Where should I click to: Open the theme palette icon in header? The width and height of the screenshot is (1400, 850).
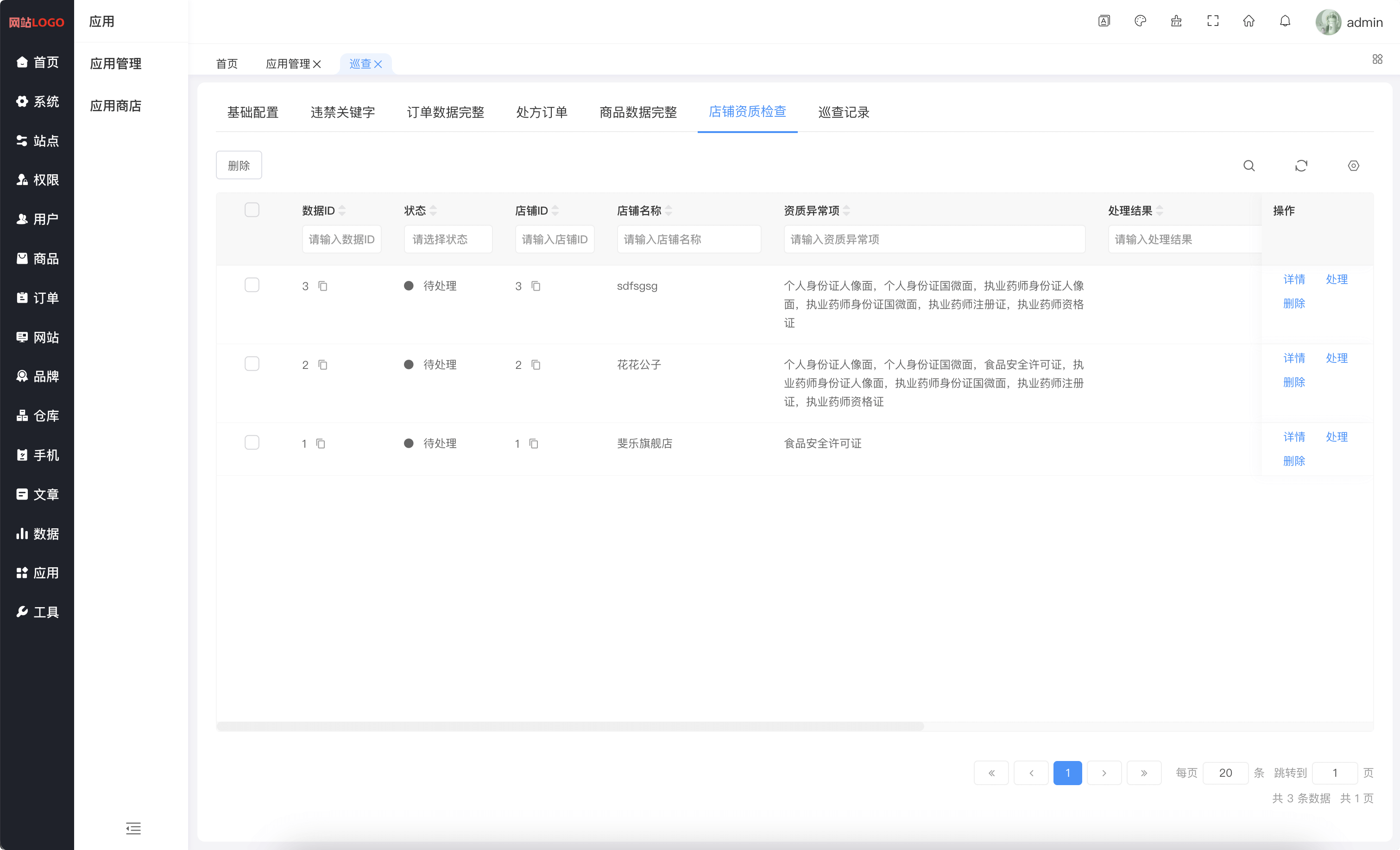tap(1140, 21)
